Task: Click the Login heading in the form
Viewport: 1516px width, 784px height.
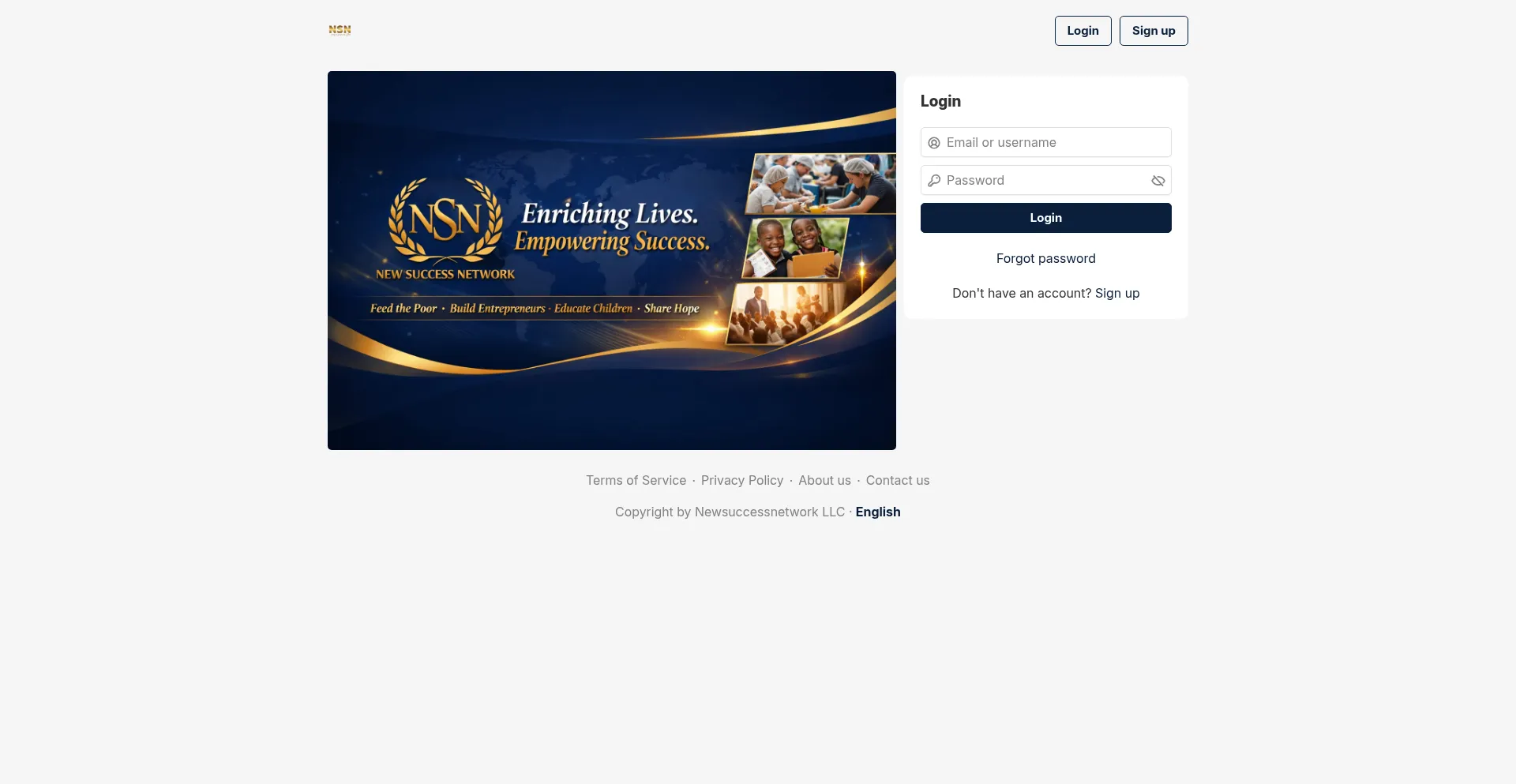Action: (x=940, y=101)
